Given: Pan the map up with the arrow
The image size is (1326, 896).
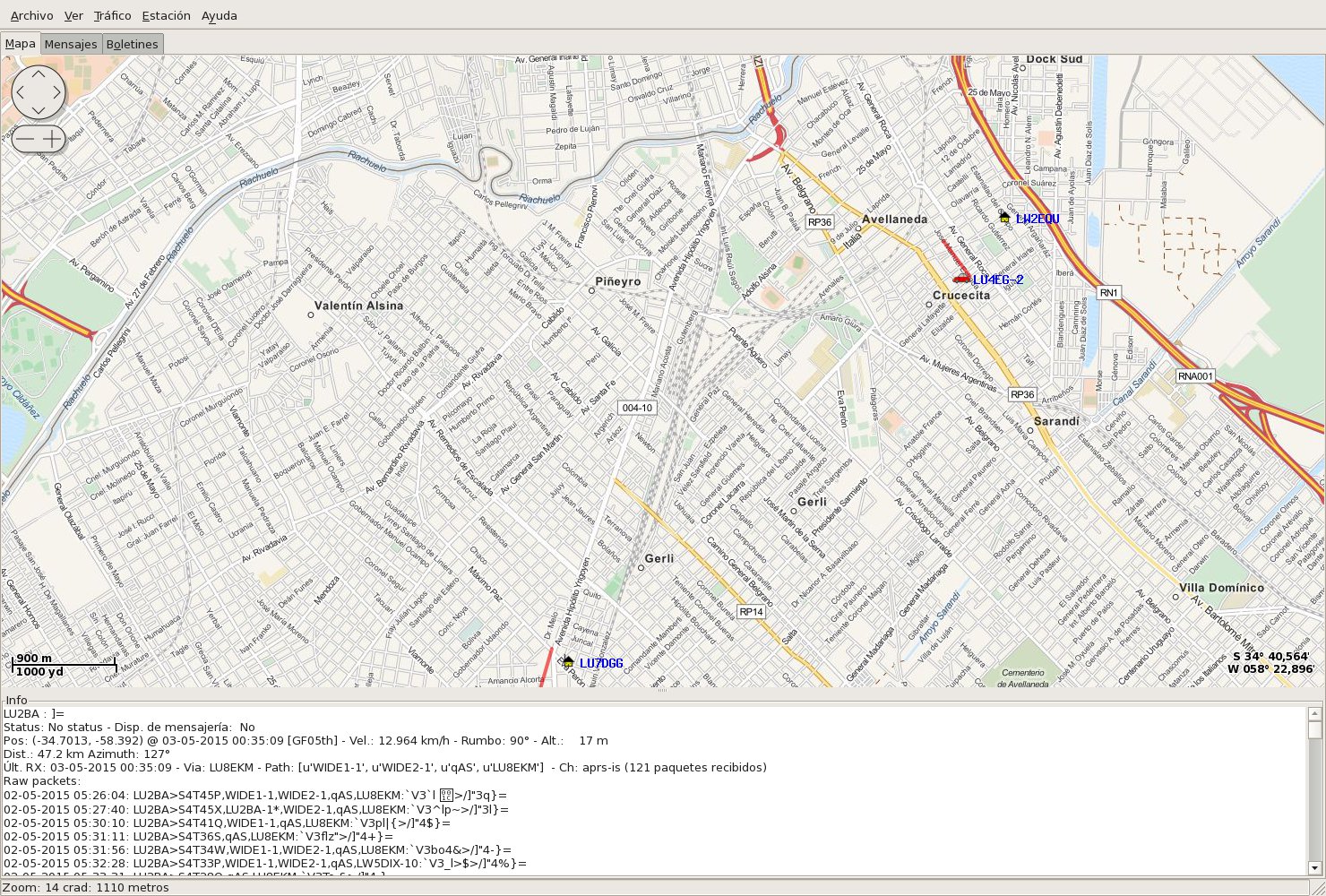Looking at the screenshot, I should click(x=39, y=74).
